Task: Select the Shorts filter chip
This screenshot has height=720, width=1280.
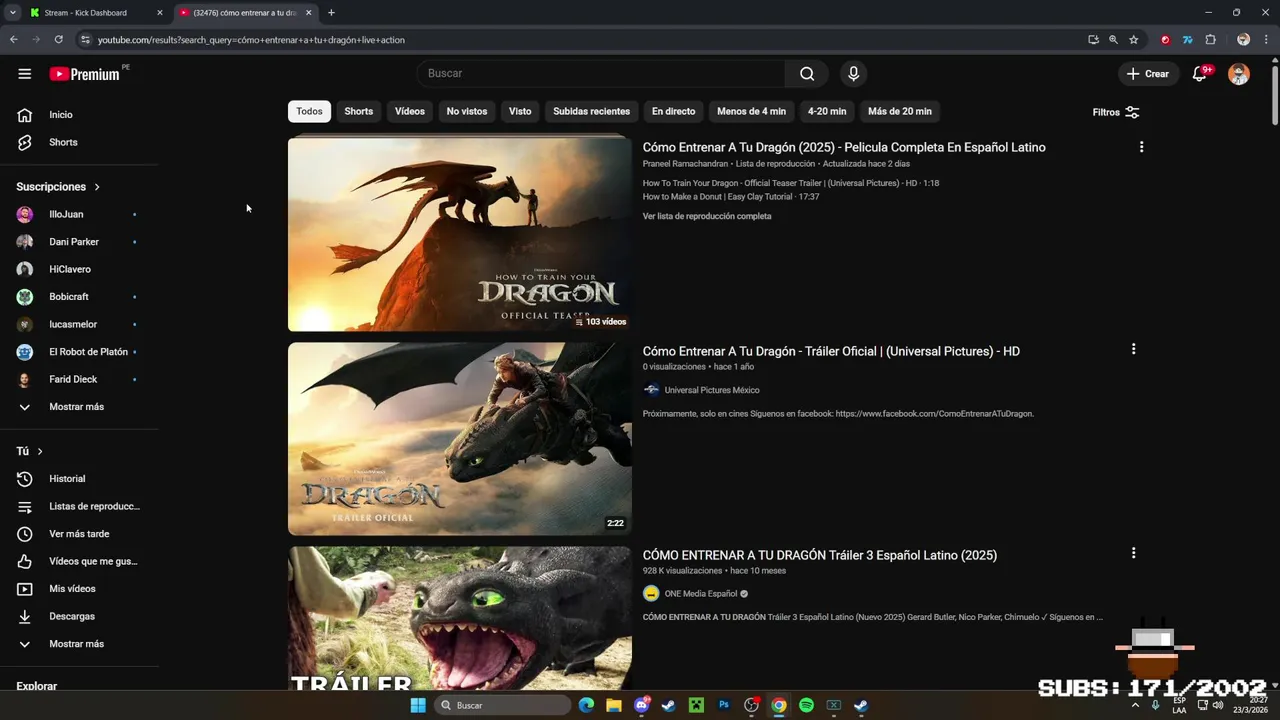Action: (358, 111)
